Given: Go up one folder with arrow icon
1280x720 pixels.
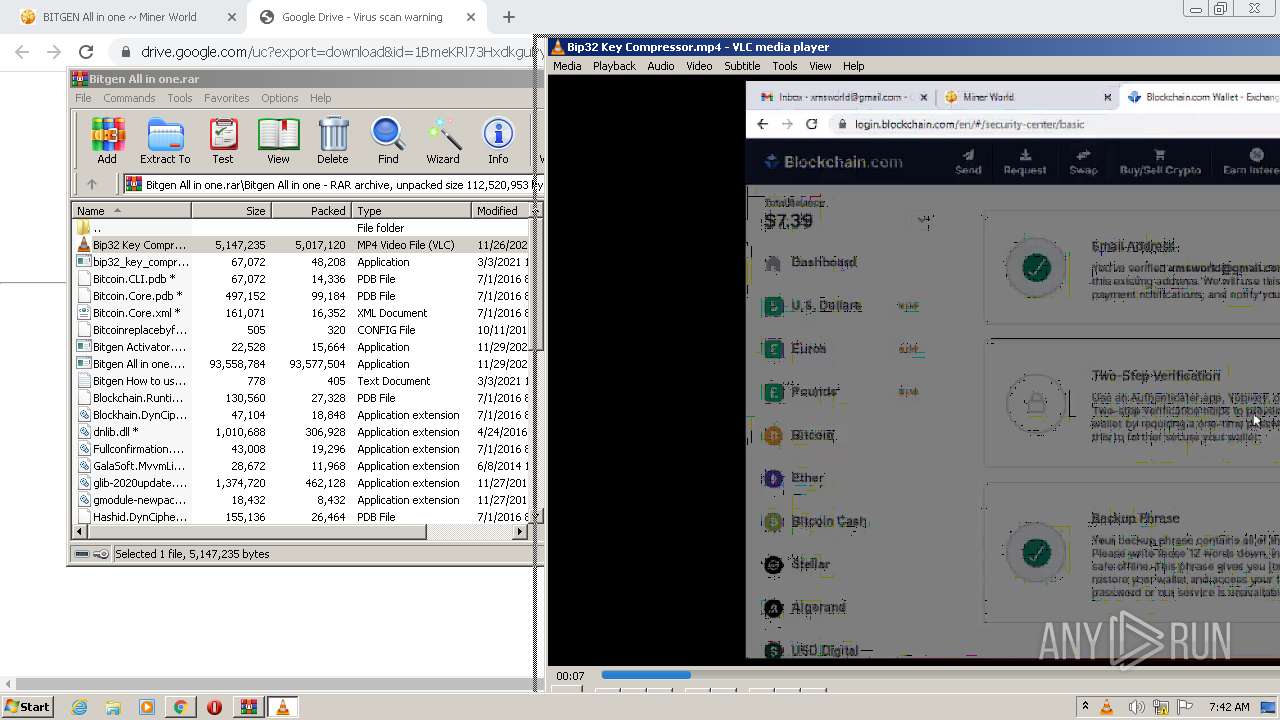Looking at the screenshot, I should (92, 184).
